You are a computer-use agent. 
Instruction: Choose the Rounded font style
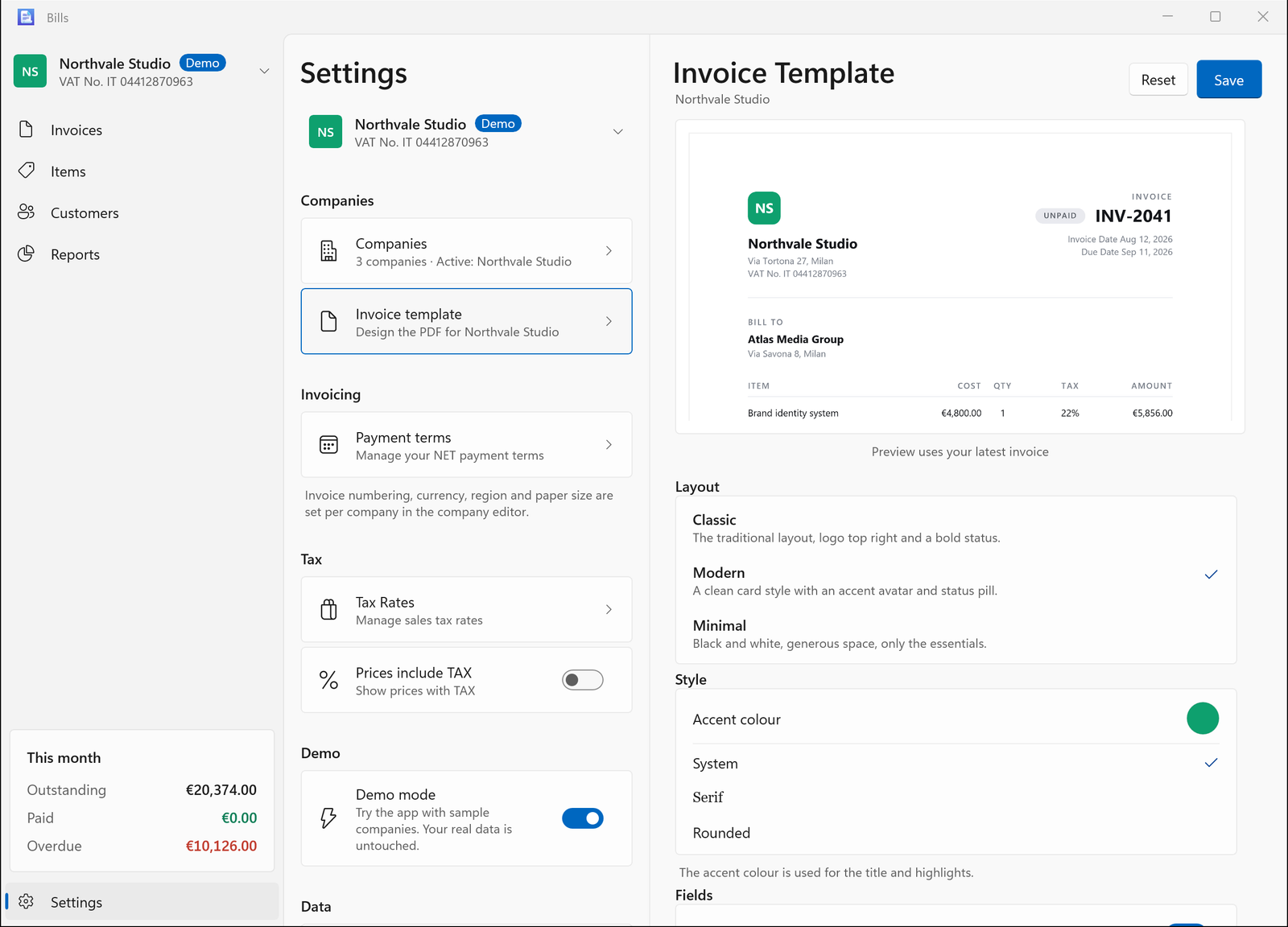(956, 833)
